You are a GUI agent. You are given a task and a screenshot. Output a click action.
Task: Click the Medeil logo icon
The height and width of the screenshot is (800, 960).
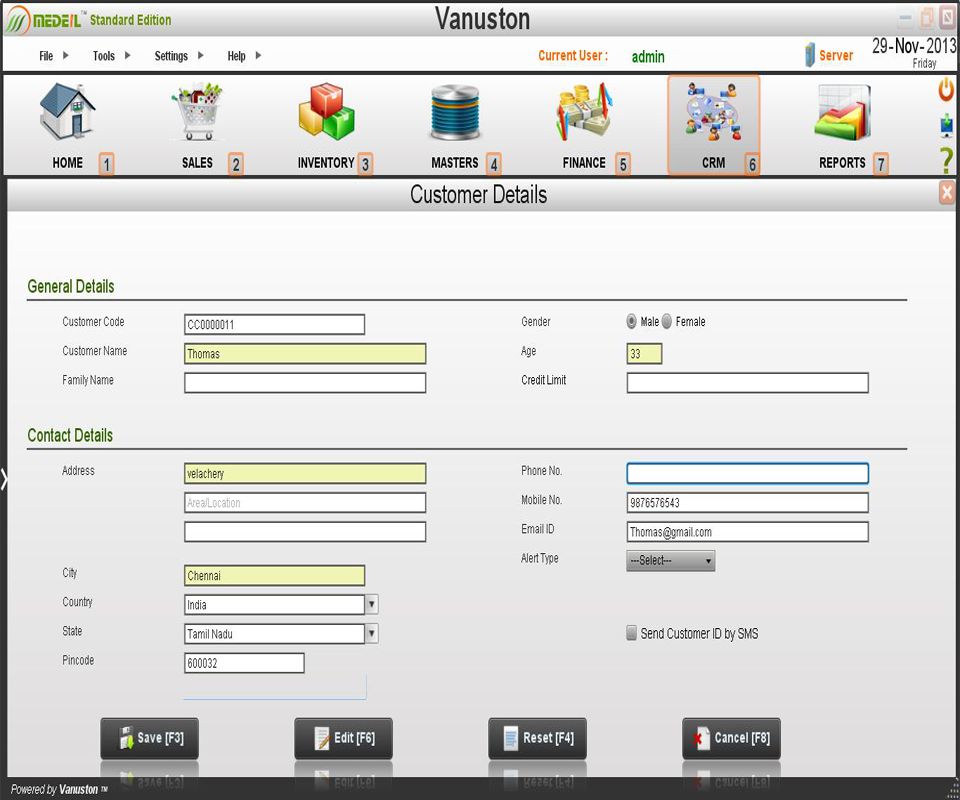(x=18, y=20)
